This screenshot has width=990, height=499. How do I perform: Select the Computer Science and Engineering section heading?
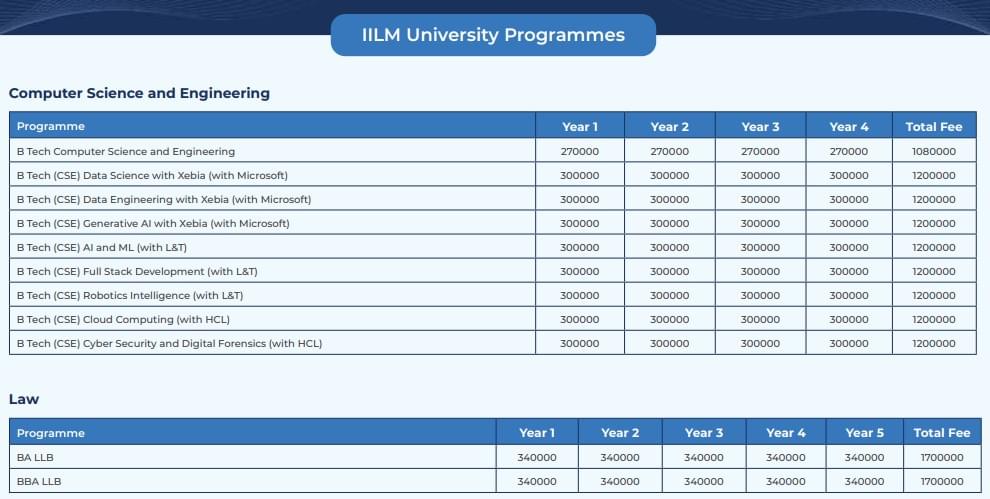tap(139, 93)
